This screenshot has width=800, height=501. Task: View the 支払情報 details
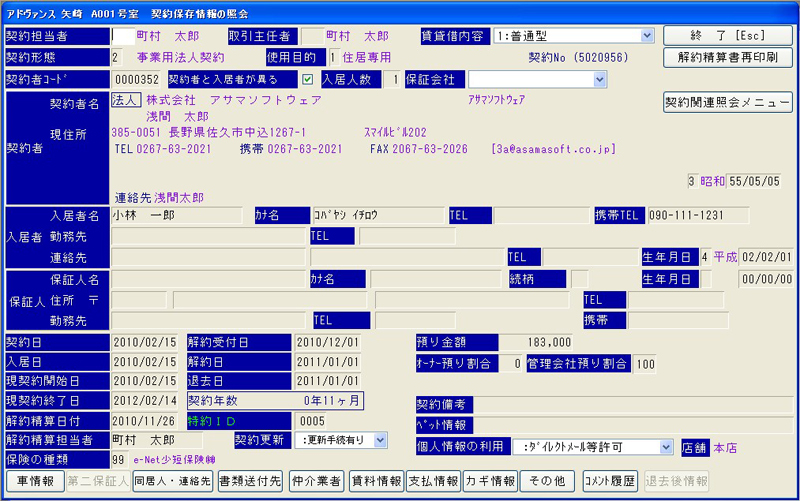point(434,481)
